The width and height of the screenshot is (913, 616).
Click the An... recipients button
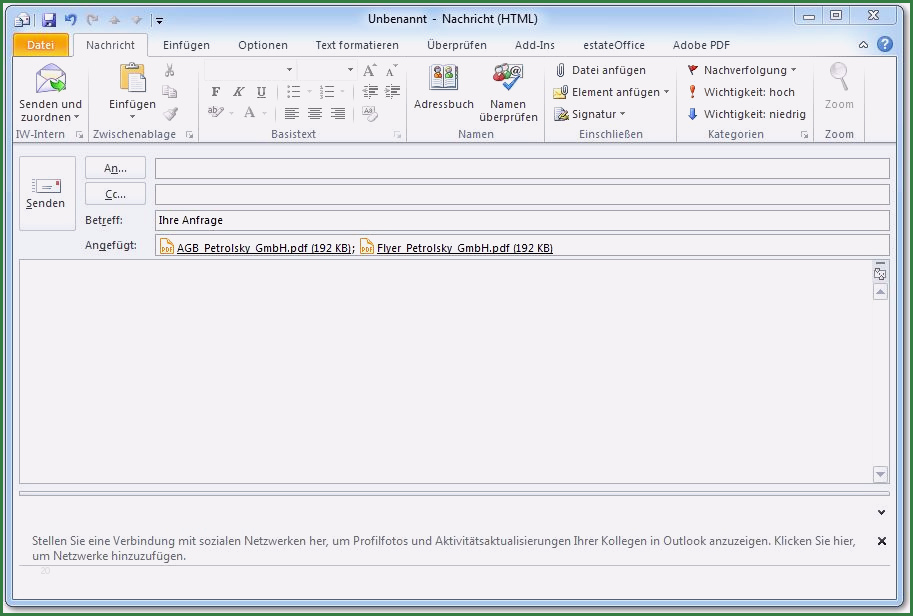pyautogui.click(x=115, y=168)
